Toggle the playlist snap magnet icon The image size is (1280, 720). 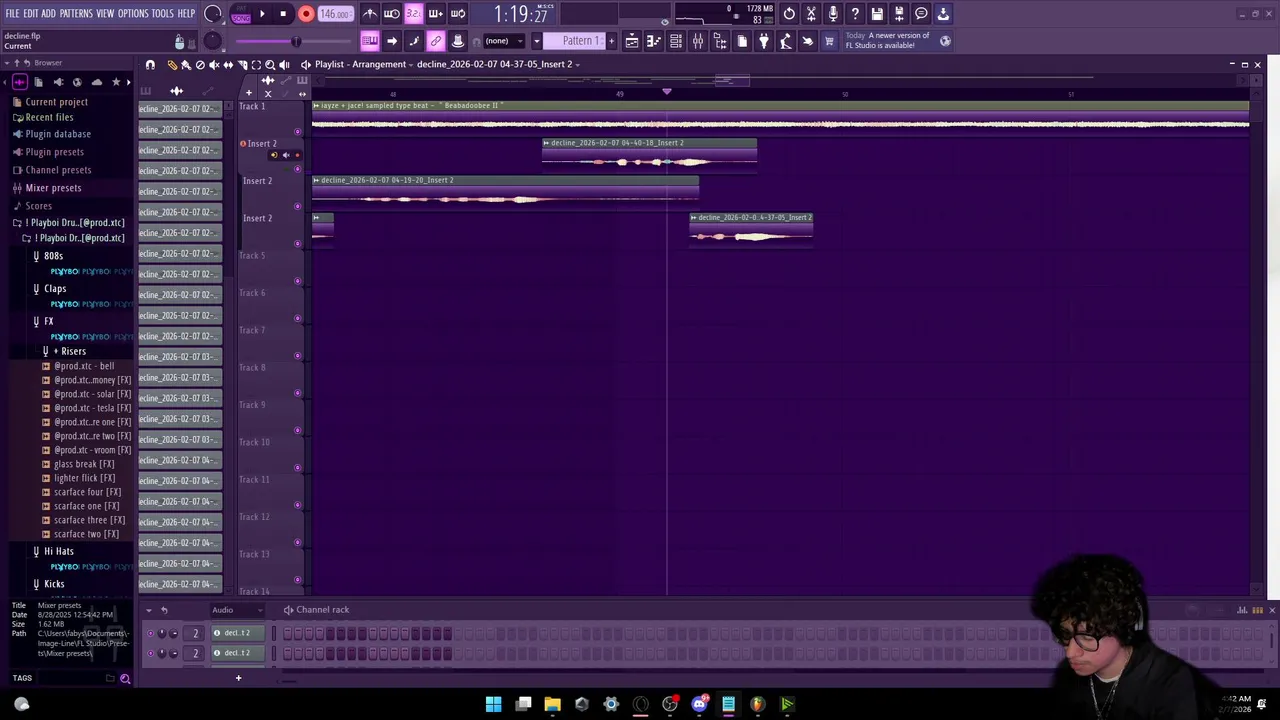[x=150, y=65]
